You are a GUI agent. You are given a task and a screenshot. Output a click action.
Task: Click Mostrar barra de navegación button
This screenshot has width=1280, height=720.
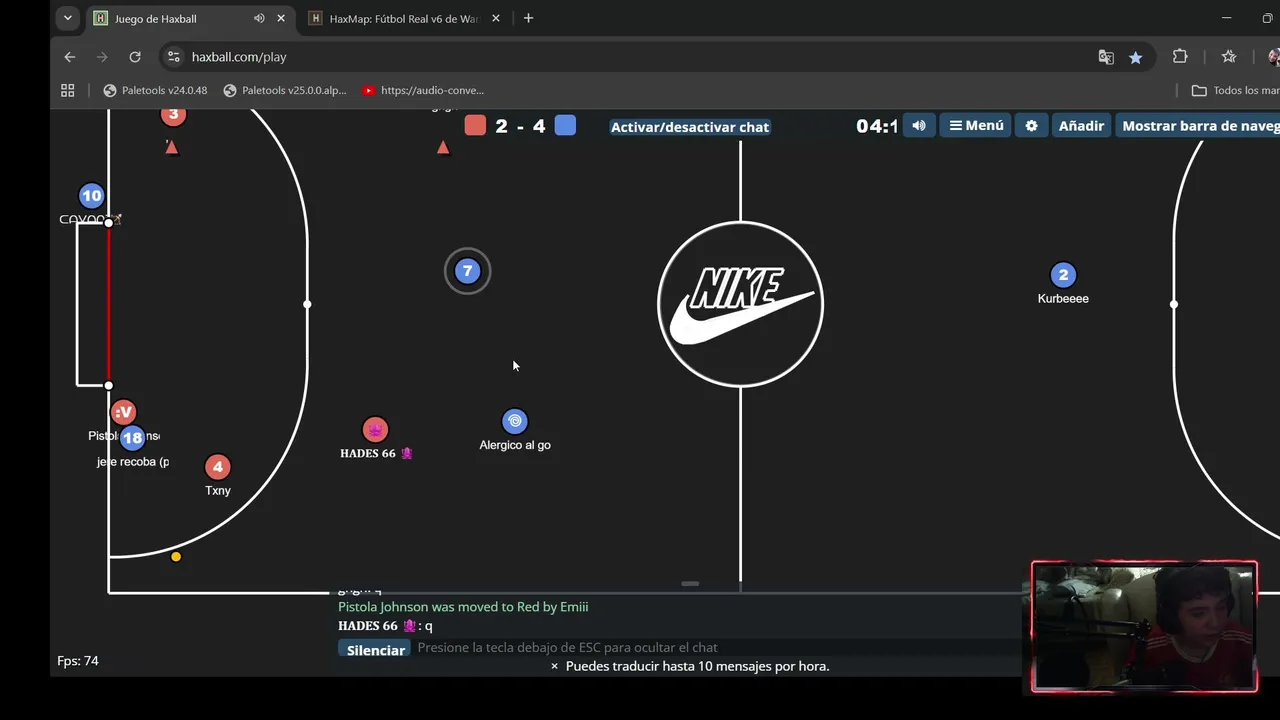tap(1198, 125)
